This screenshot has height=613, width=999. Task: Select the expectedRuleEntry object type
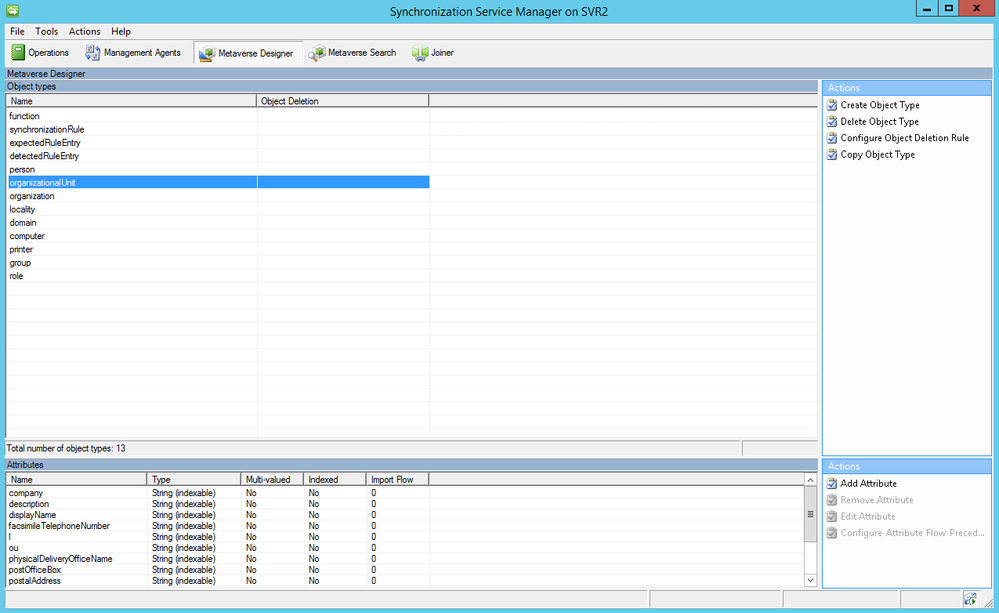tap(217, 143)
